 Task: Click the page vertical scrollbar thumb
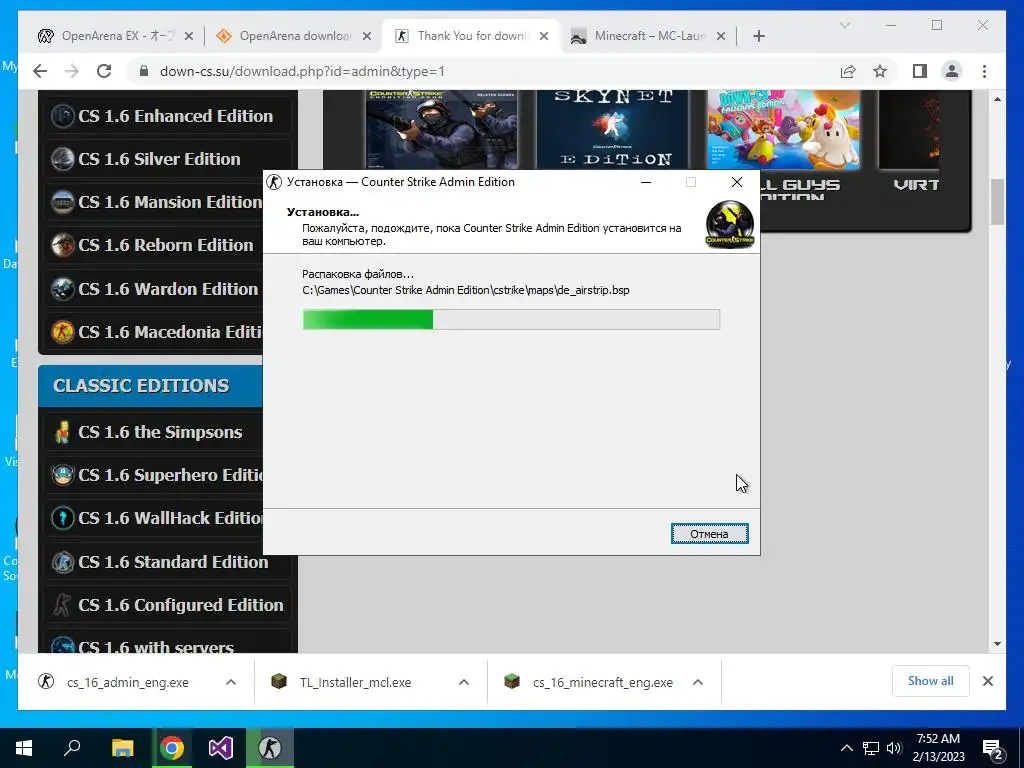[x=997, y=202]
